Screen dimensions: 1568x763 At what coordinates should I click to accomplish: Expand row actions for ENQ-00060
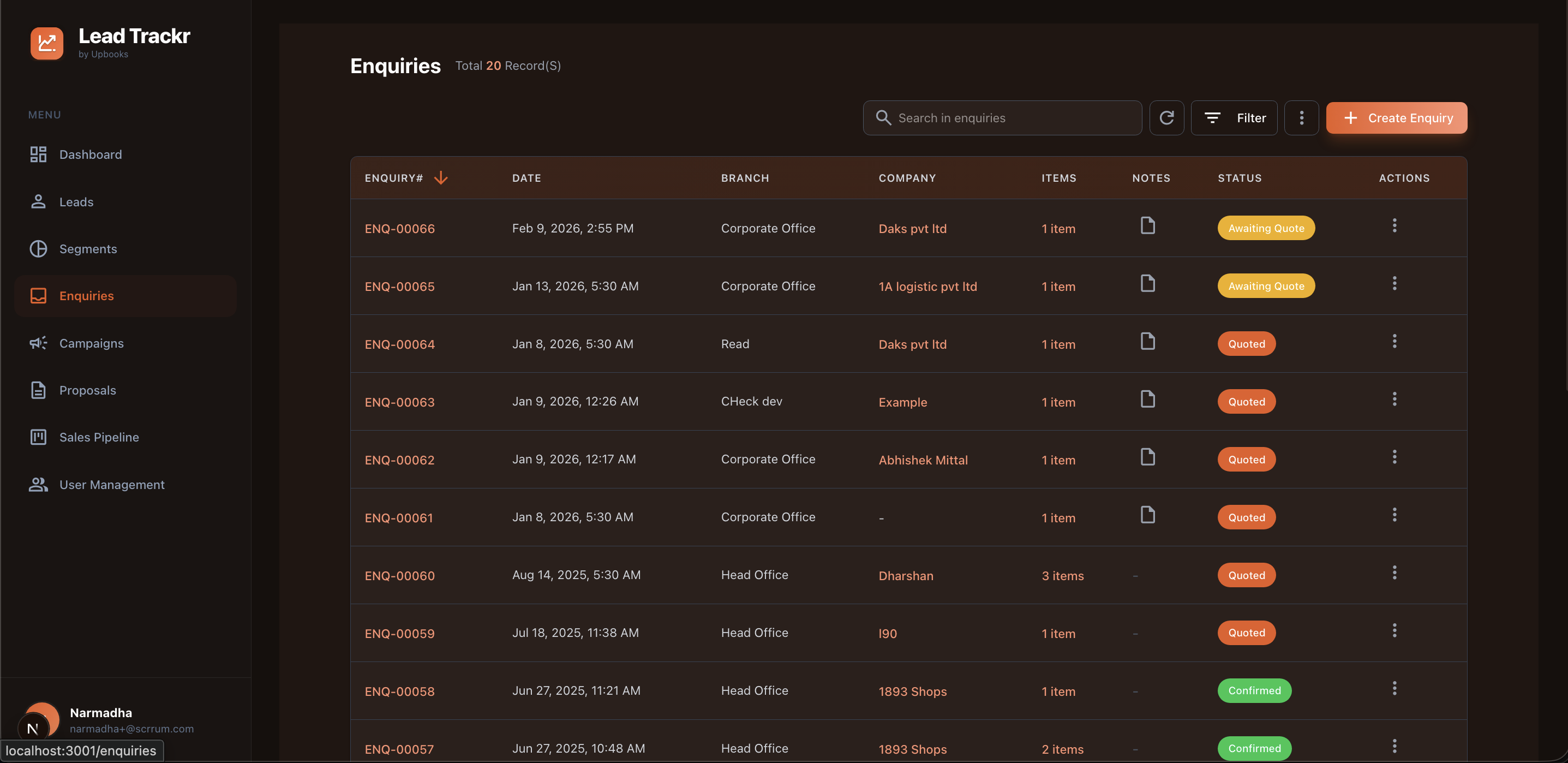coord(1394,573)
